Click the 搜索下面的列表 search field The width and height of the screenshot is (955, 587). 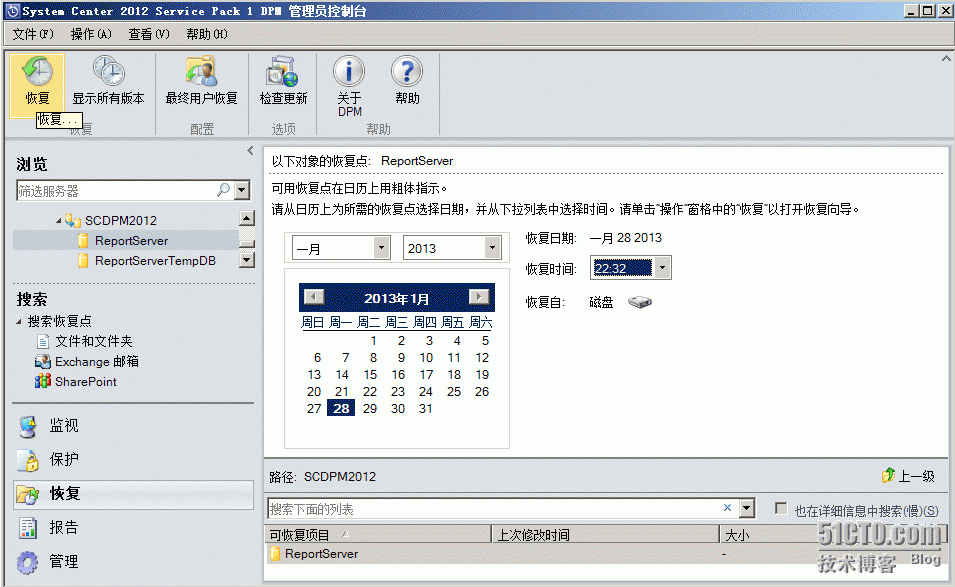493,508
